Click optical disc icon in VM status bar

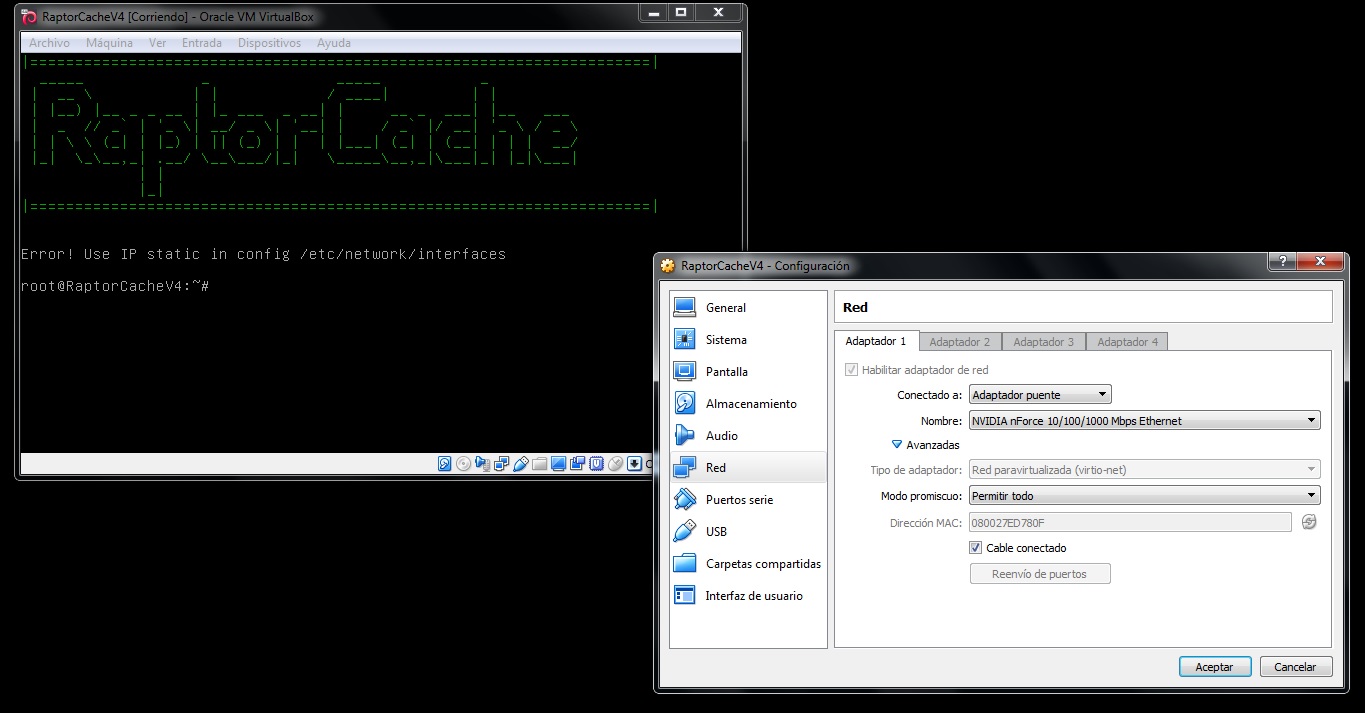463,464
